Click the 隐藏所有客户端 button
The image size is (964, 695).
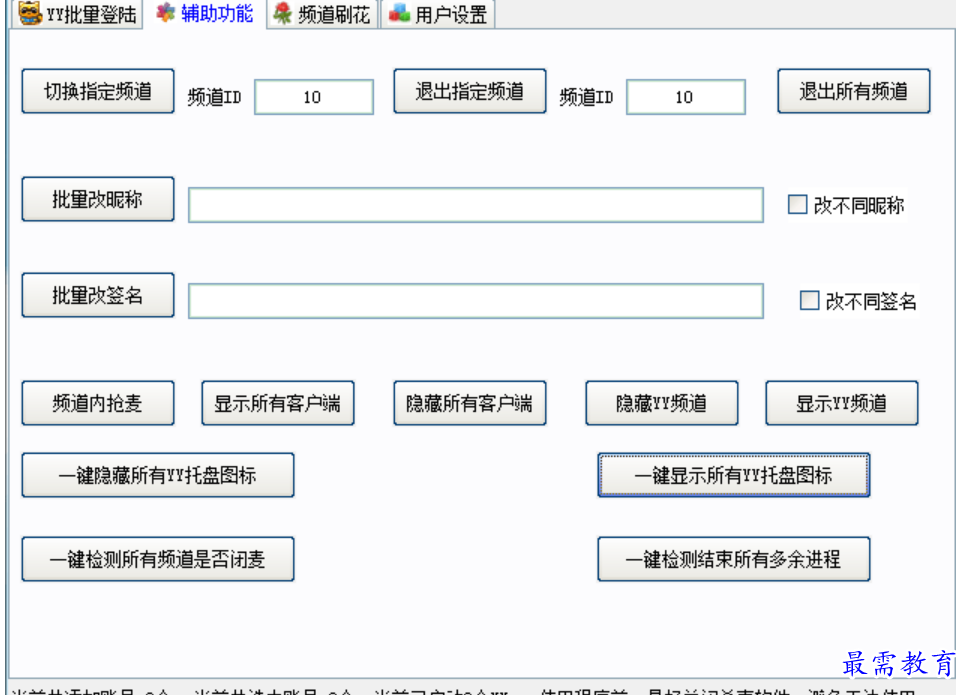[x=470, y=403]
